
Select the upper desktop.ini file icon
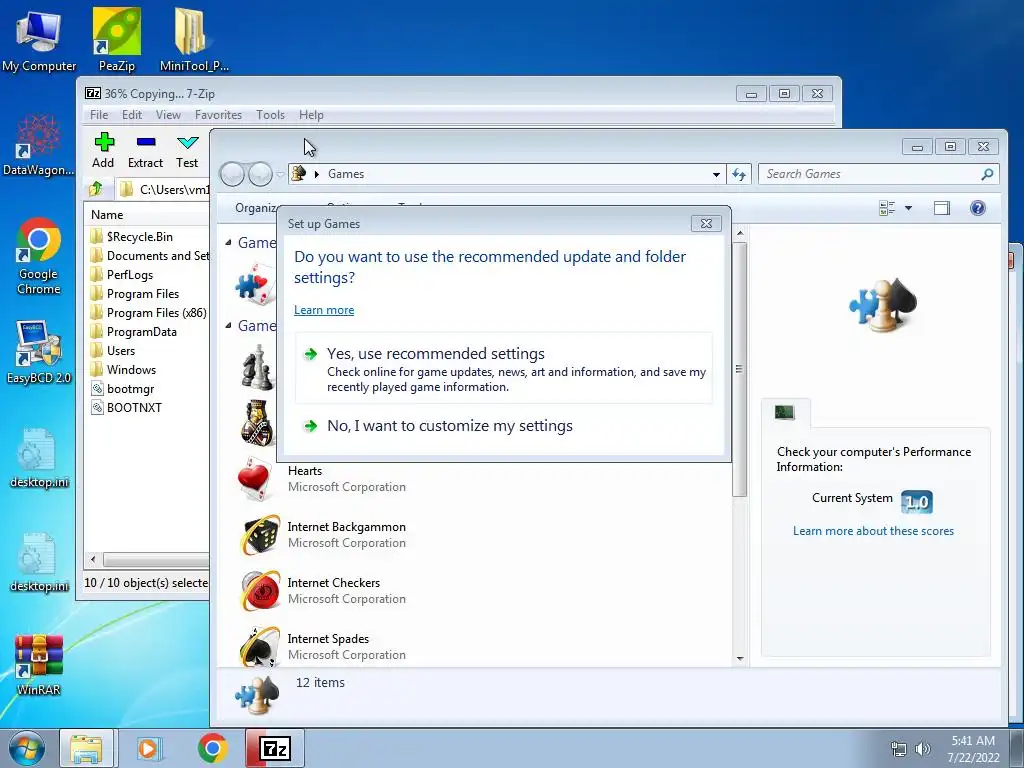(x=39, y=458)
